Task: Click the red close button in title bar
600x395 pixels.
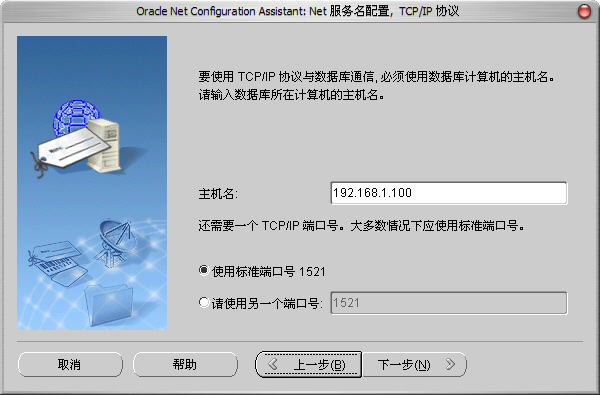Action: 584,11
